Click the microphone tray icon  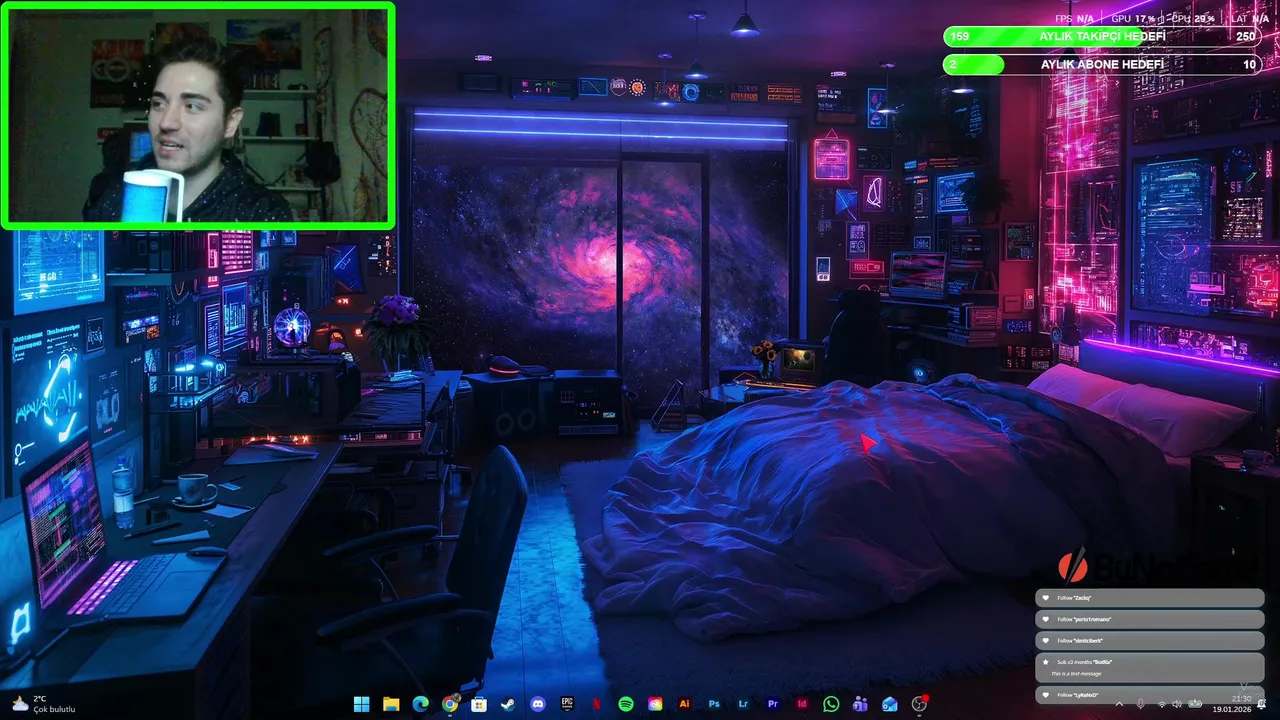coord(1140,704)
